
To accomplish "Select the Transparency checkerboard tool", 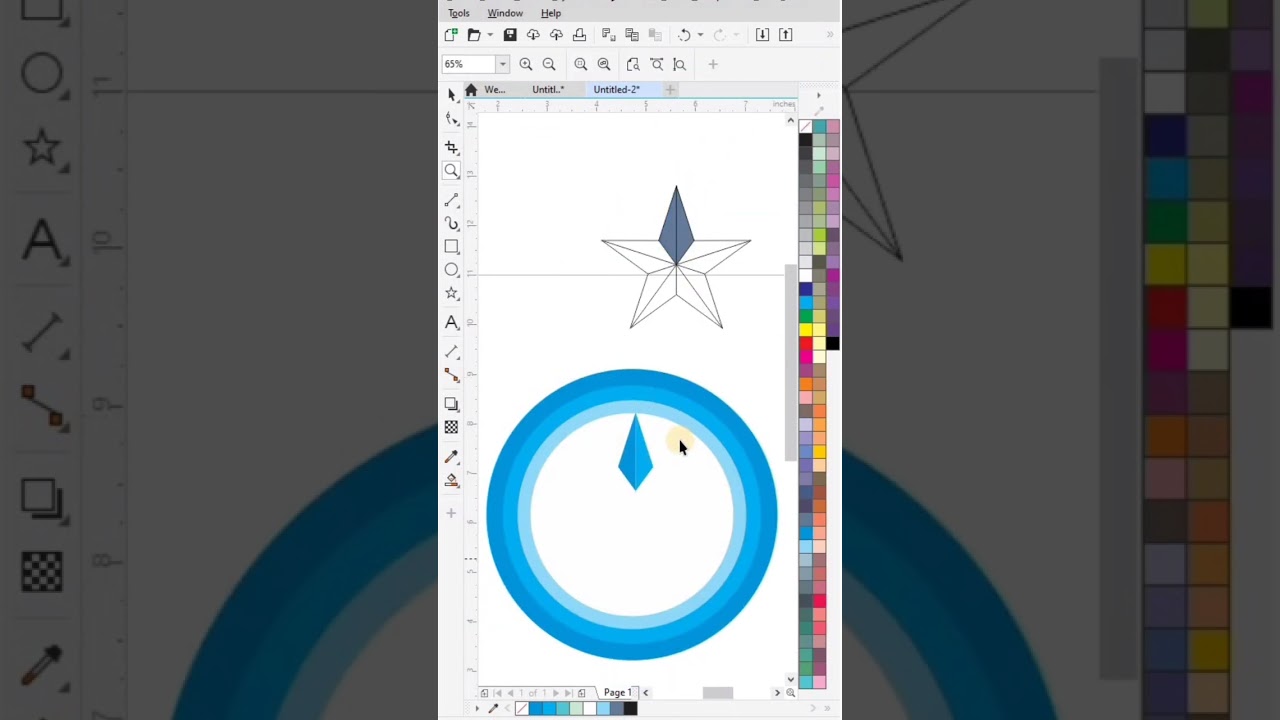I will tap(451, 427).
